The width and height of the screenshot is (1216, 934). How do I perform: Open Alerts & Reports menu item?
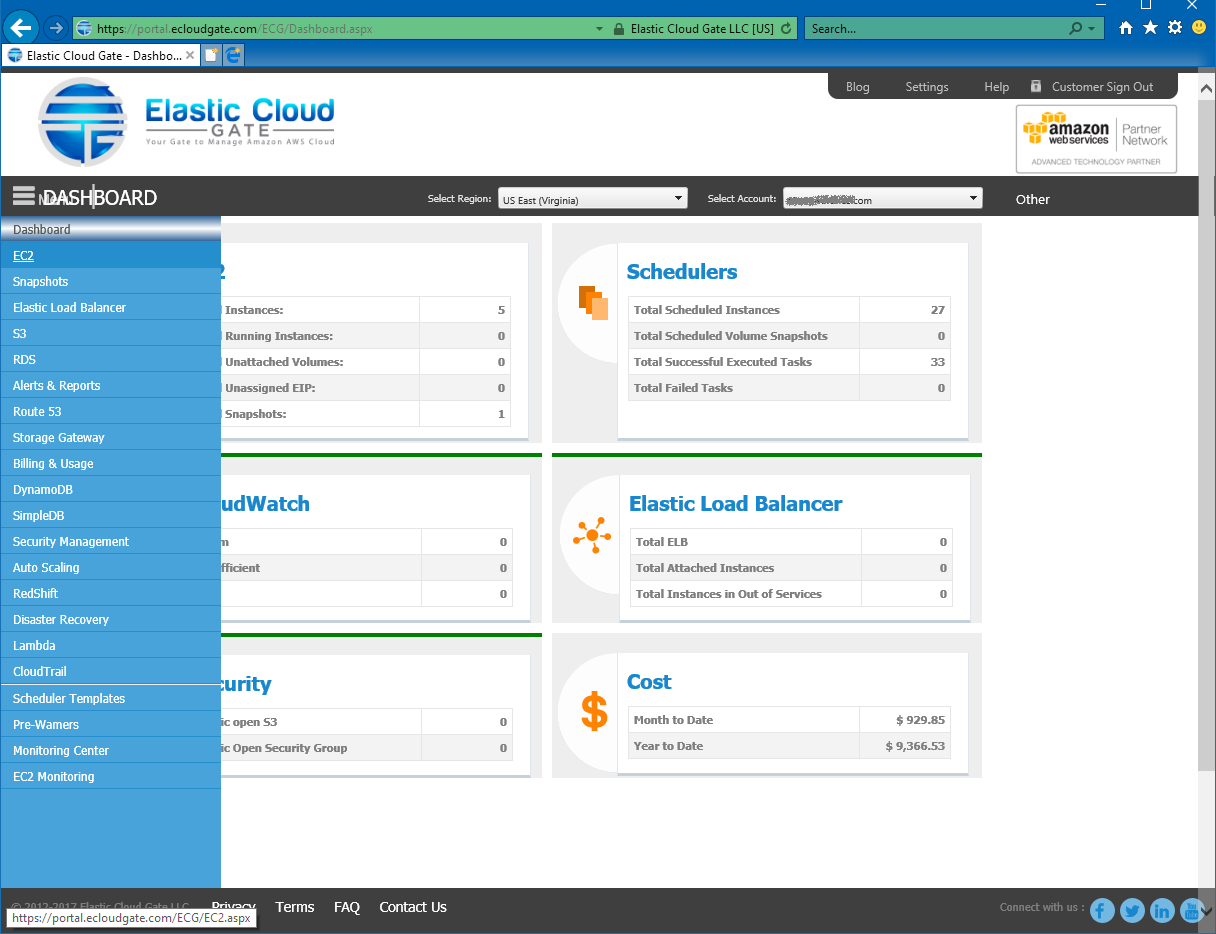pyautogui.click(x=110, y=385)
